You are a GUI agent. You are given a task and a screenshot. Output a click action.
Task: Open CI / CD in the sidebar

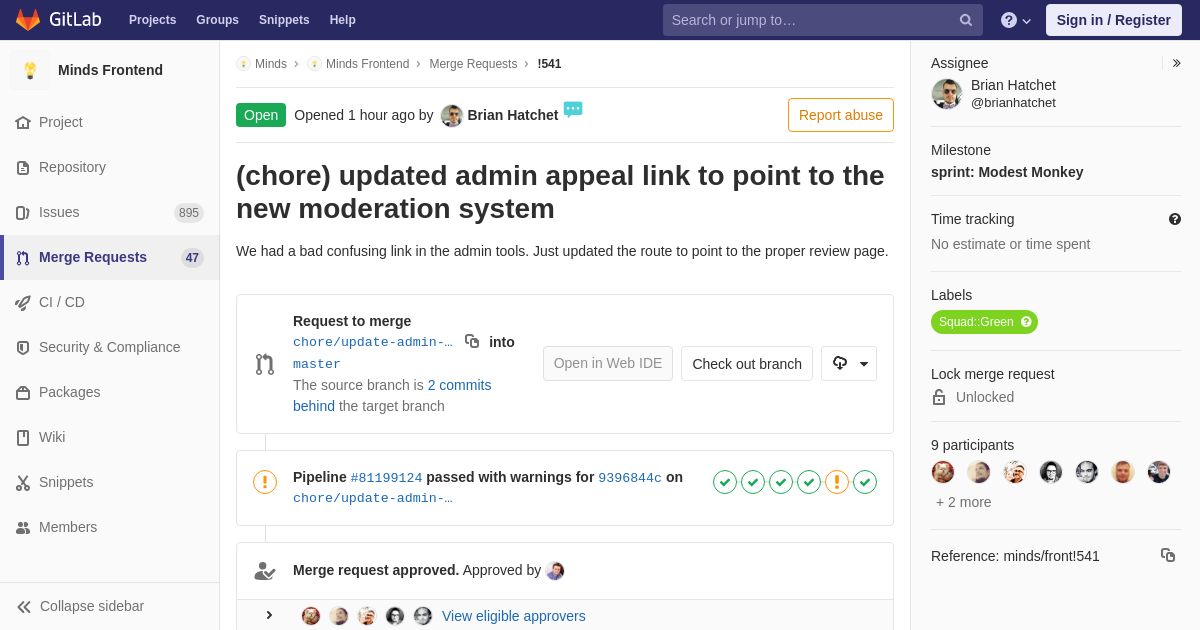tap(110, 302)
